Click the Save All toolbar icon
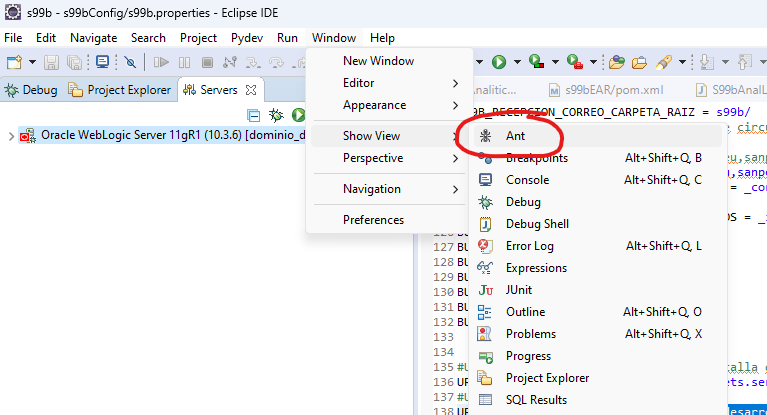Viewport: 767px width, 415px height. pos(74,62)
